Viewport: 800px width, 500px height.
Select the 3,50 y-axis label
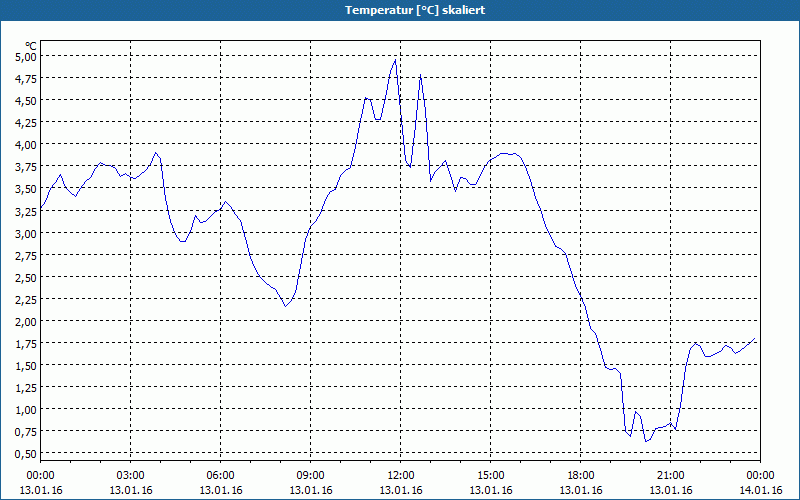26,189
